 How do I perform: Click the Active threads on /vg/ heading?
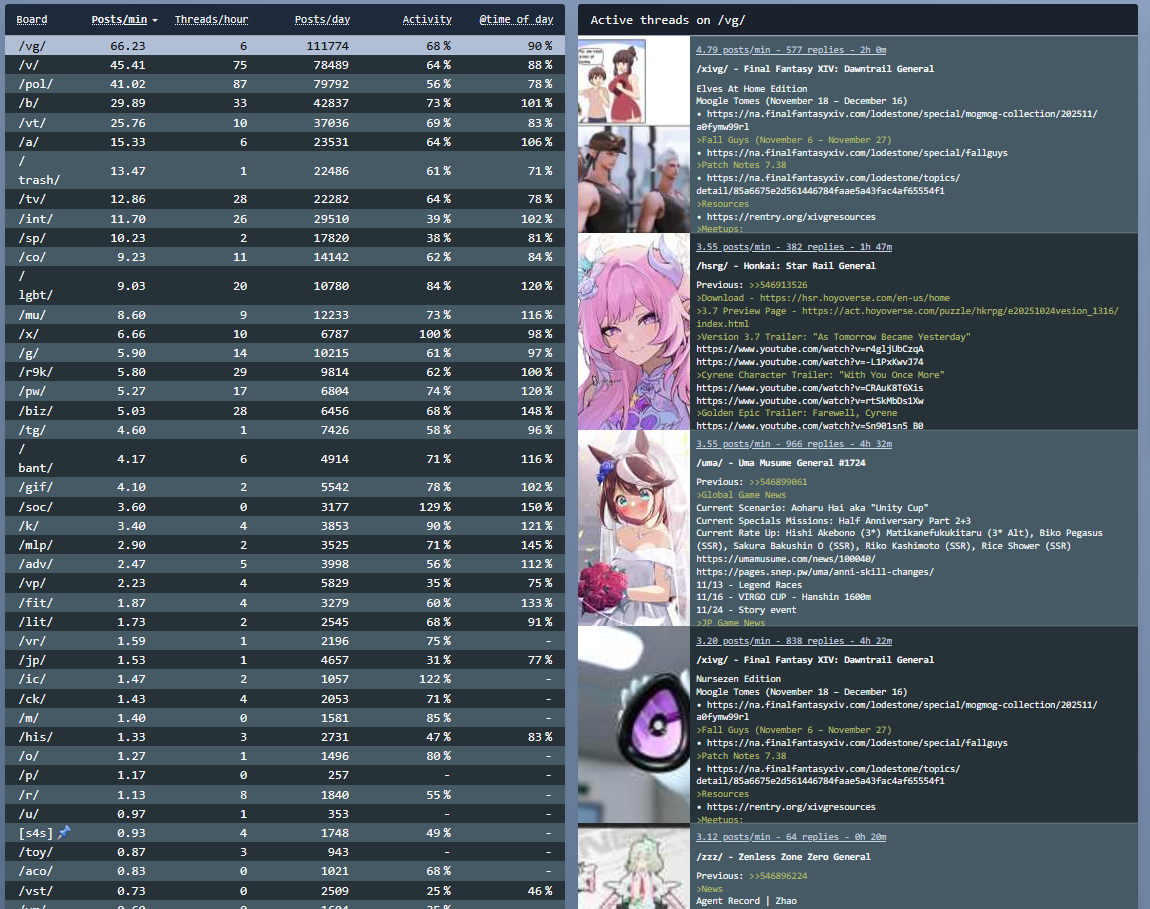click(667, 21)
